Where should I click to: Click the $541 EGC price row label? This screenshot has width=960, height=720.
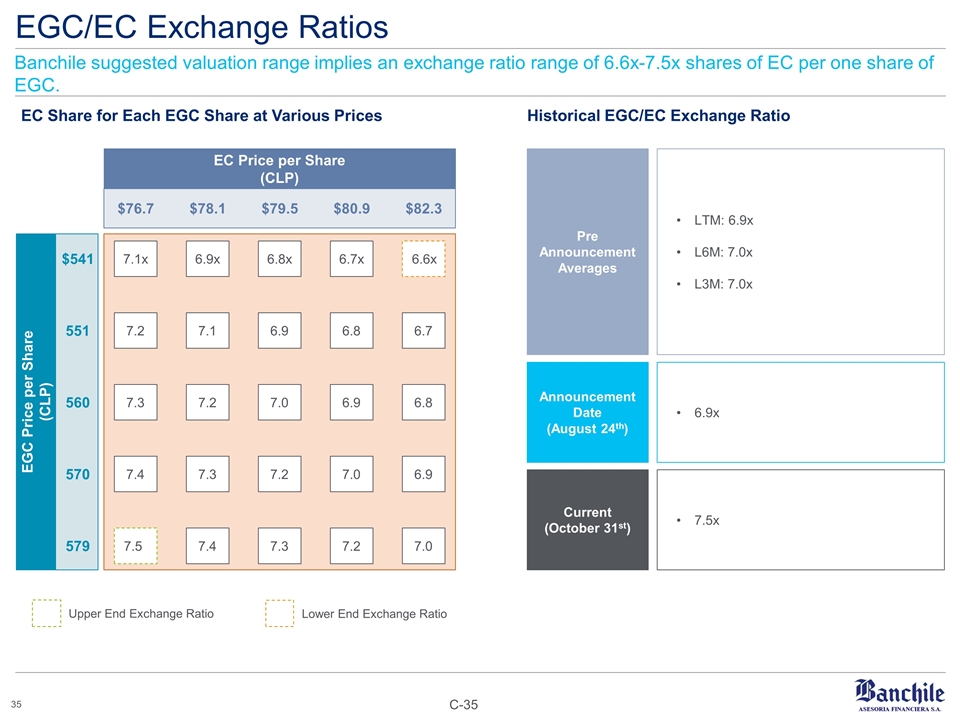click(77, 260)
